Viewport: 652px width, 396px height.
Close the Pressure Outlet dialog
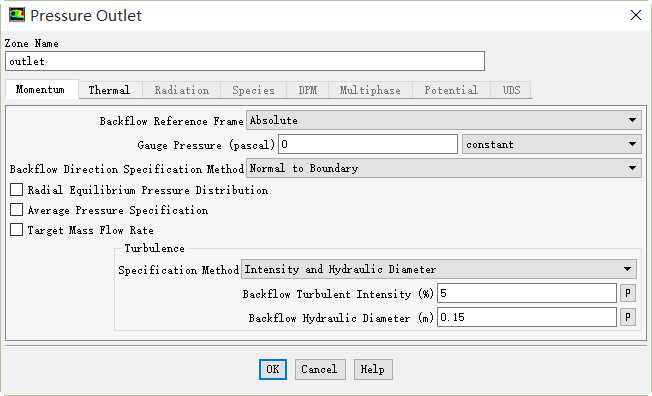point(635,15)
